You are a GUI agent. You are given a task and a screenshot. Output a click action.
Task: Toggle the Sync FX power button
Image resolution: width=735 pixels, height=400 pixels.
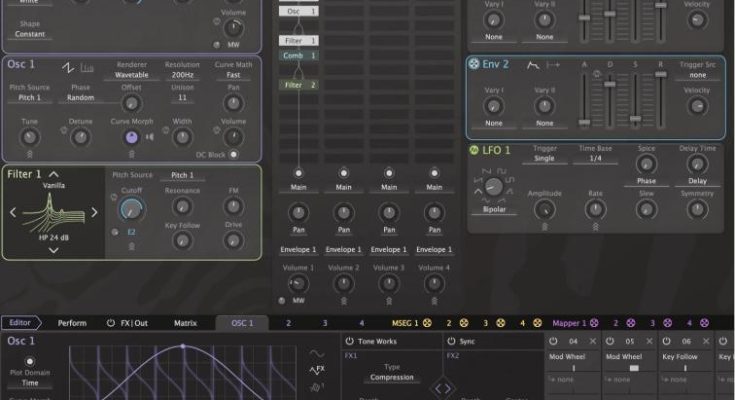click(450, 342)
